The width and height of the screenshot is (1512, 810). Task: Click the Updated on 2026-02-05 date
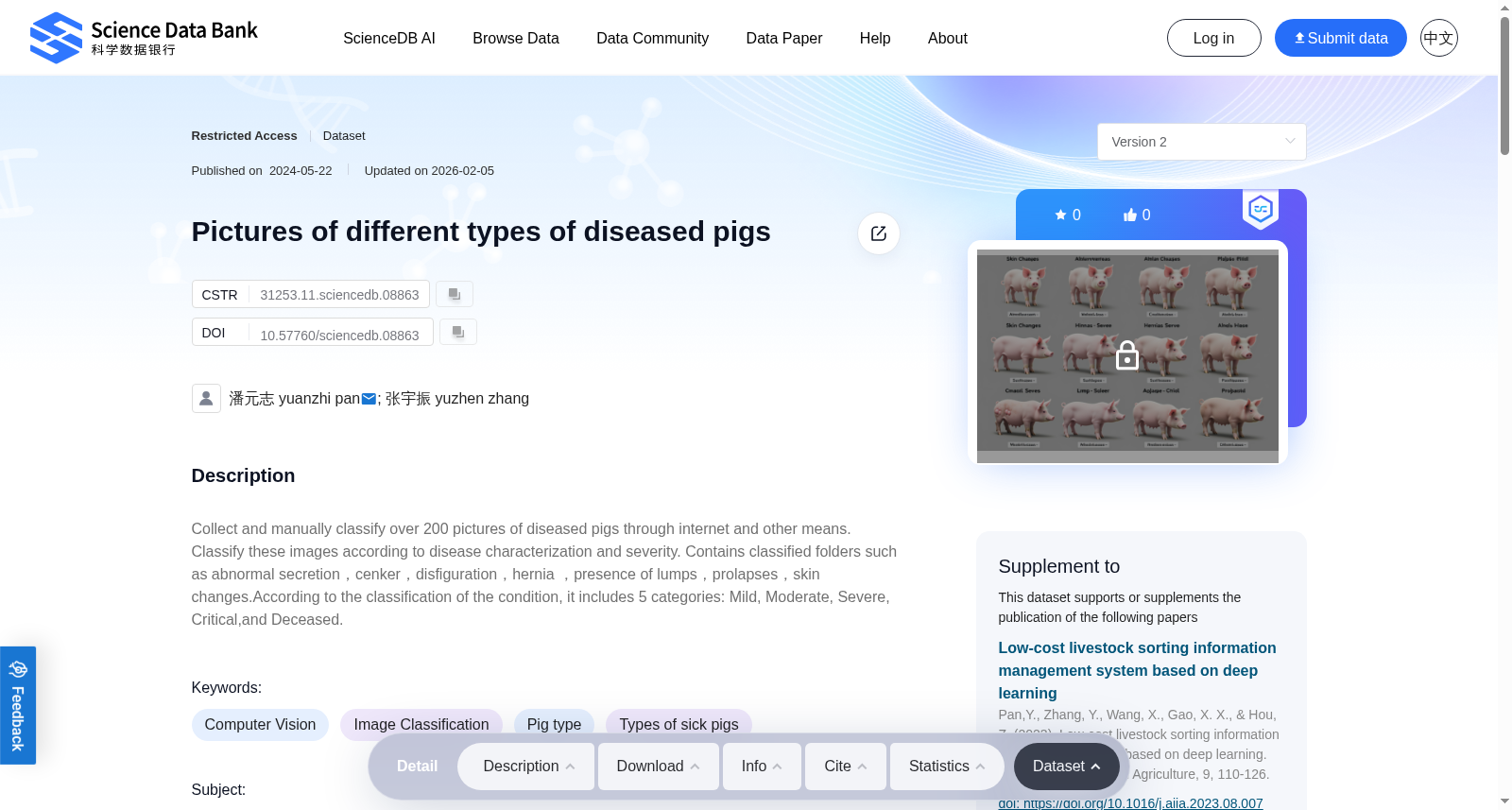(429, 171)
